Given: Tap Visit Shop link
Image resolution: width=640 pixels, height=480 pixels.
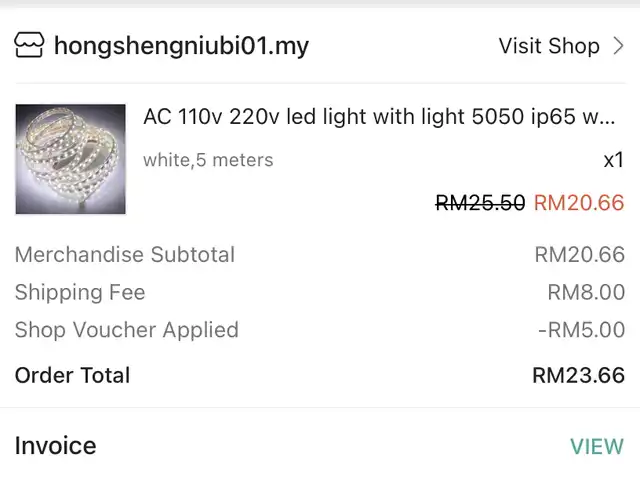Looking at the screenshot, I should click(x=549, y=46).
